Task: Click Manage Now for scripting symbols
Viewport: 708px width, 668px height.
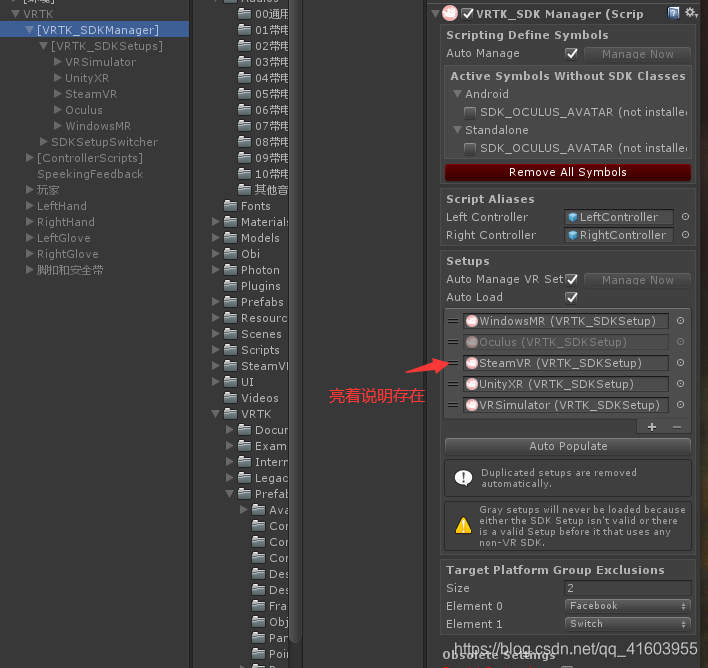Action: pyautogui.click(x=637, y=54)
